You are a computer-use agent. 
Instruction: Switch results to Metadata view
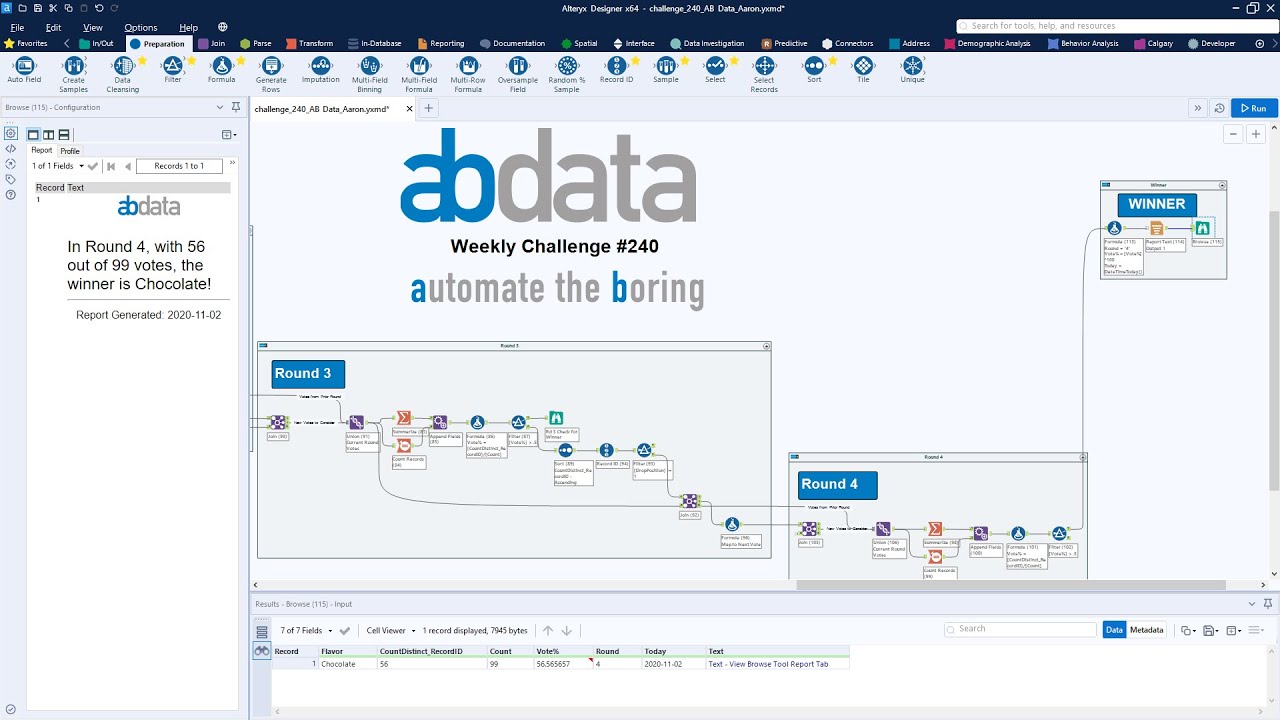[1146, 630]
